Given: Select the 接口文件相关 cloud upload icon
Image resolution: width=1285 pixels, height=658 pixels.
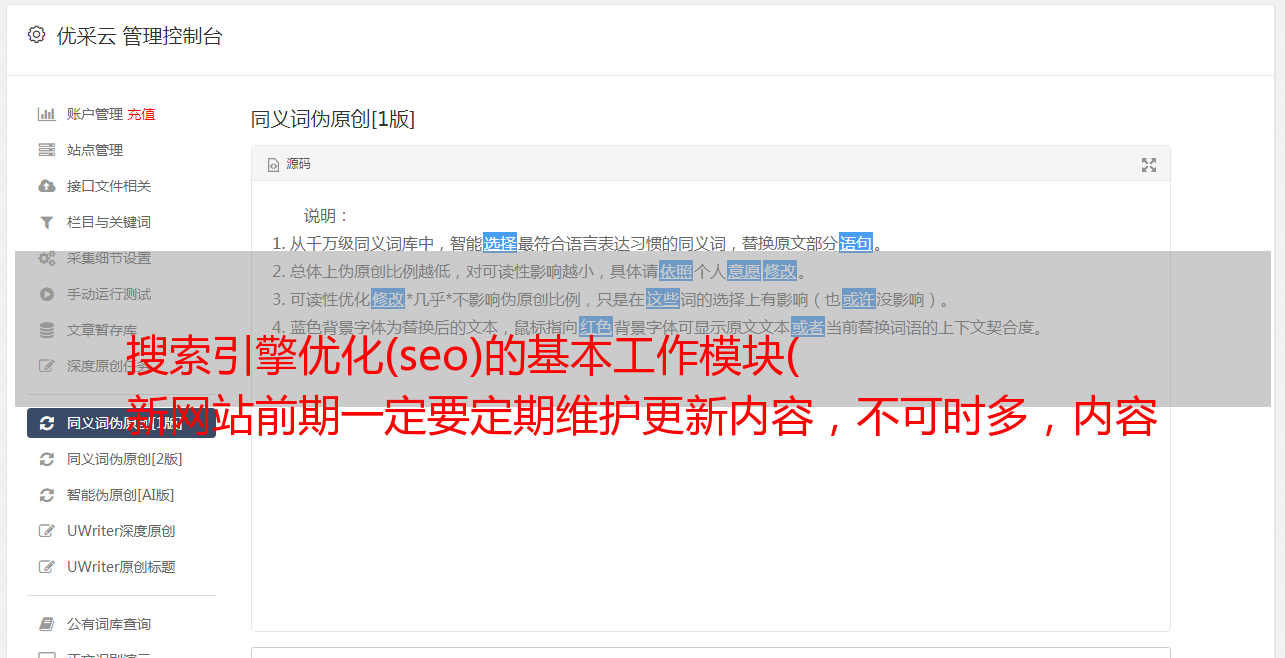Looking at the screenshot, I should 46,186.
